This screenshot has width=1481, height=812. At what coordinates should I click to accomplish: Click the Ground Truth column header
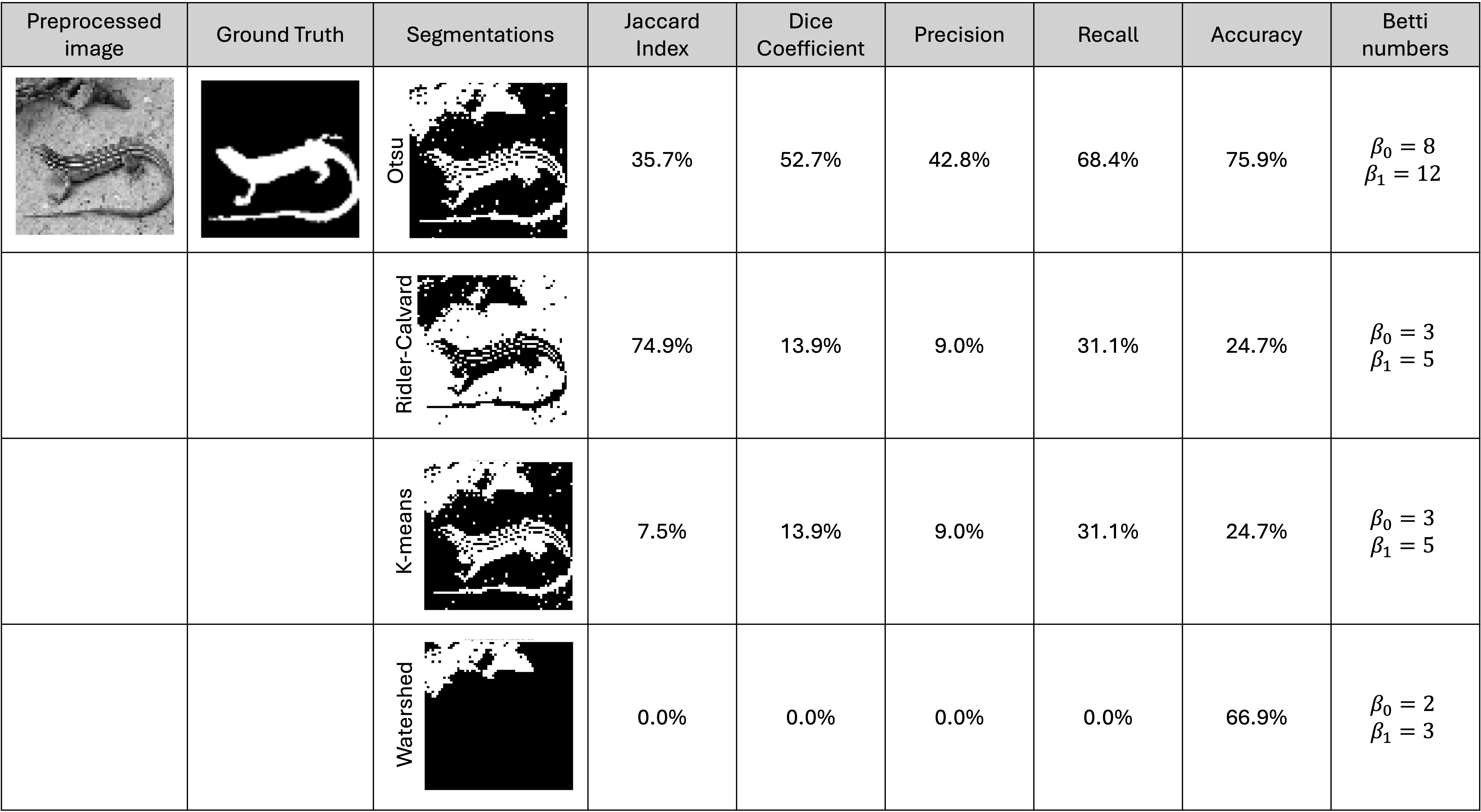[280, 34]
